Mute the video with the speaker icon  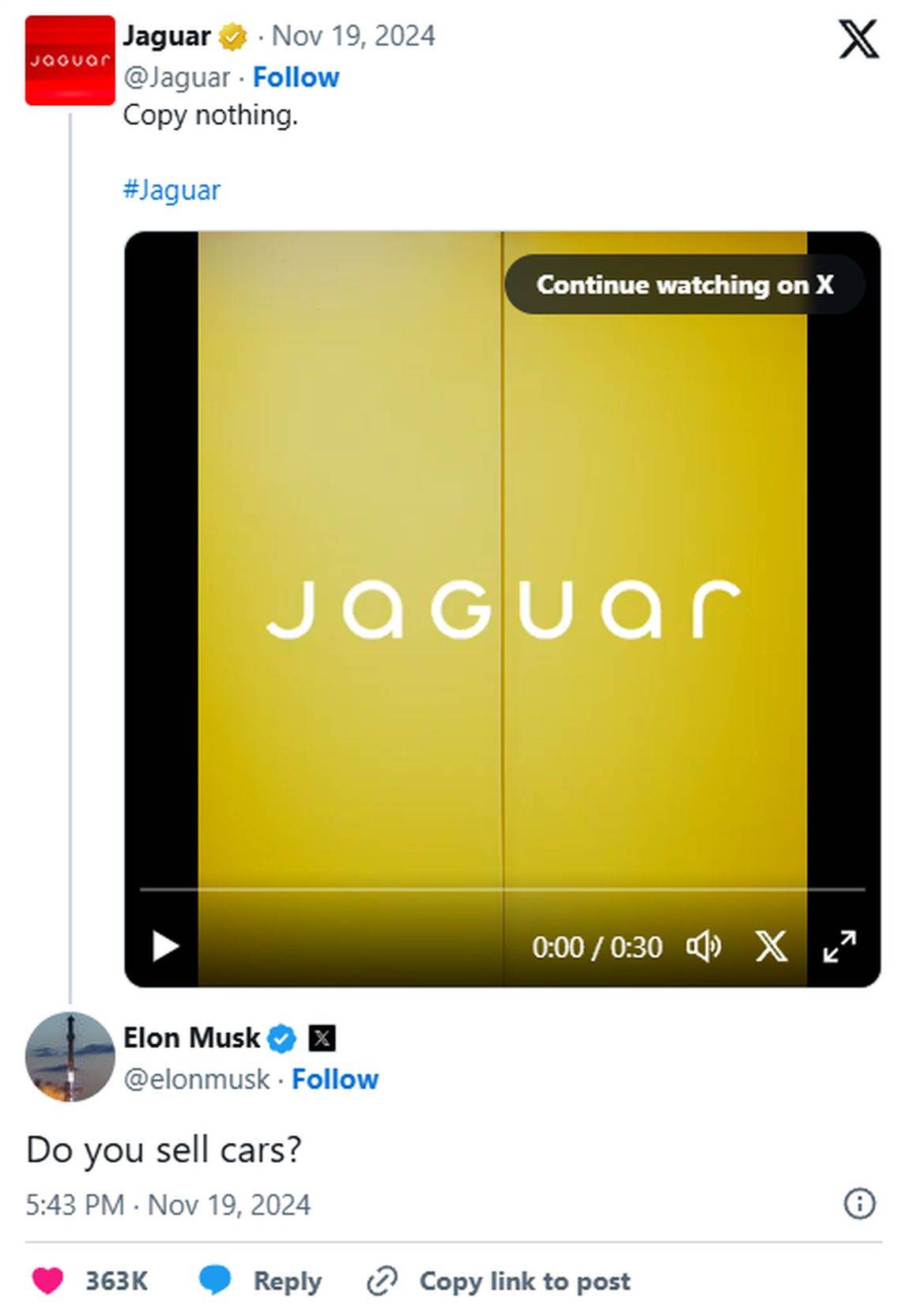tap(703, 946)
